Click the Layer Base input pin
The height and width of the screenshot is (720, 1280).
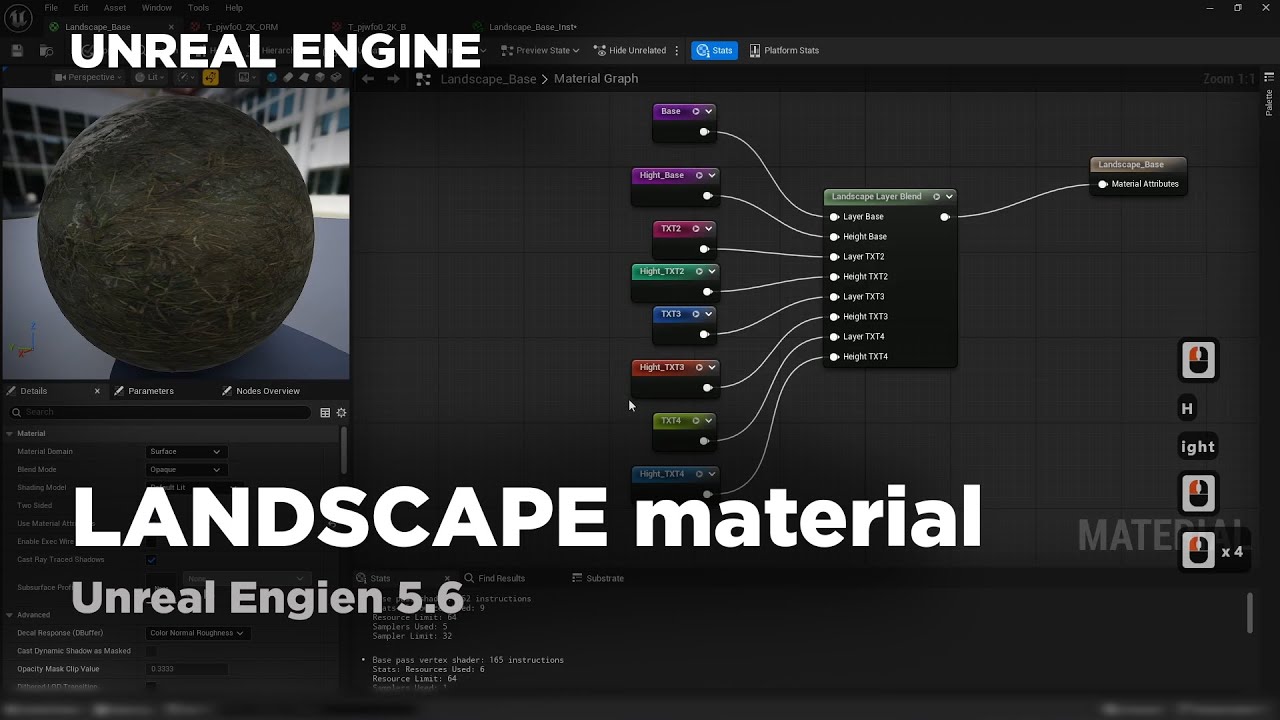834,217
